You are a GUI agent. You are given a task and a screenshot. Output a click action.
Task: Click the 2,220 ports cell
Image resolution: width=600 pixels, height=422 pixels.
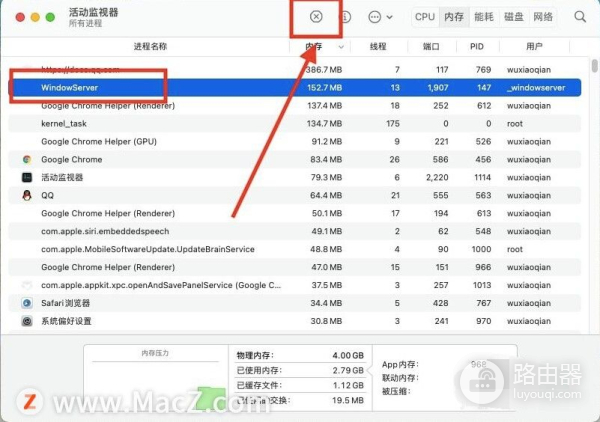pos(437,178)
